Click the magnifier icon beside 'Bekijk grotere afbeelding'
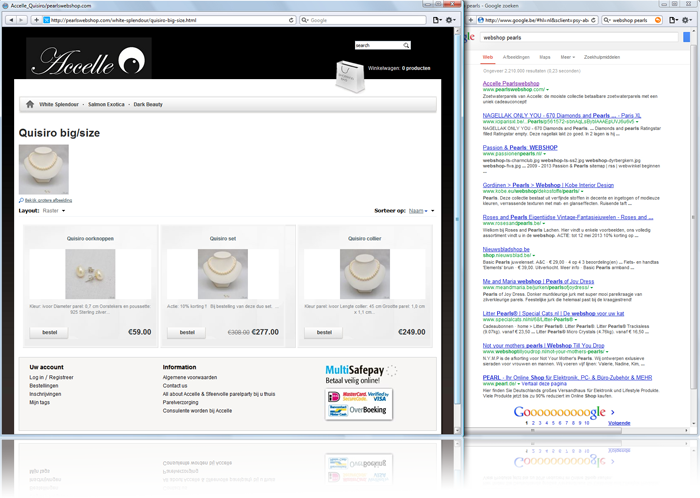The height and width of the screenshot is (498, 700). pyautogui.click(x=21, y=200)
